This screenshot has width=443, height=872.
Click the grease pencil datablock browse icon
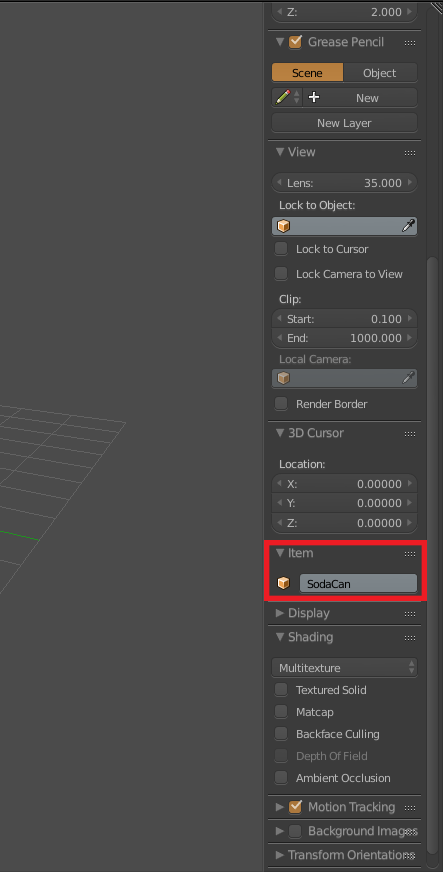[287, 97]
